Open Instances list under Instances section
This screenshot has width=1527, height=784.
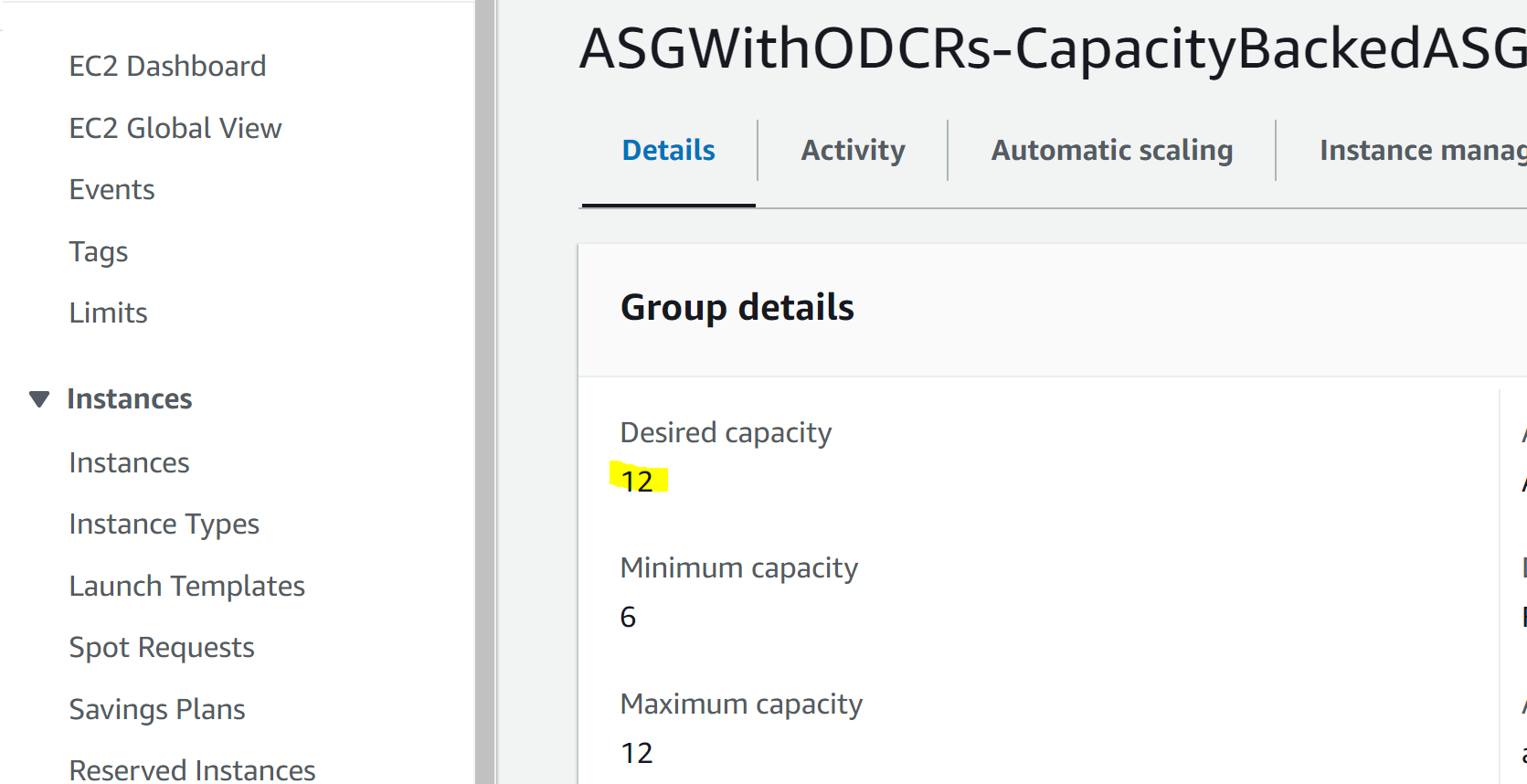[x=130, y=462]
